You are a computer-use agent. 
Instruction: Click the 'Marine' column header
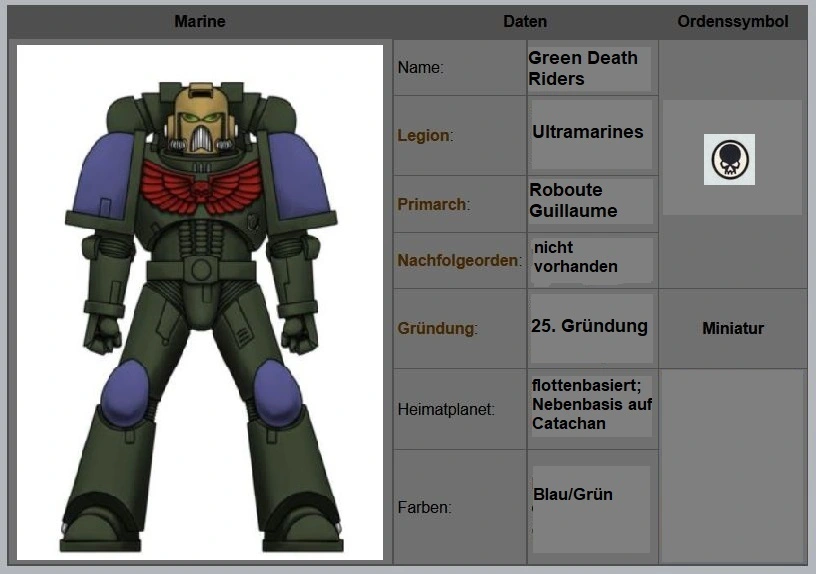(200, 21)
